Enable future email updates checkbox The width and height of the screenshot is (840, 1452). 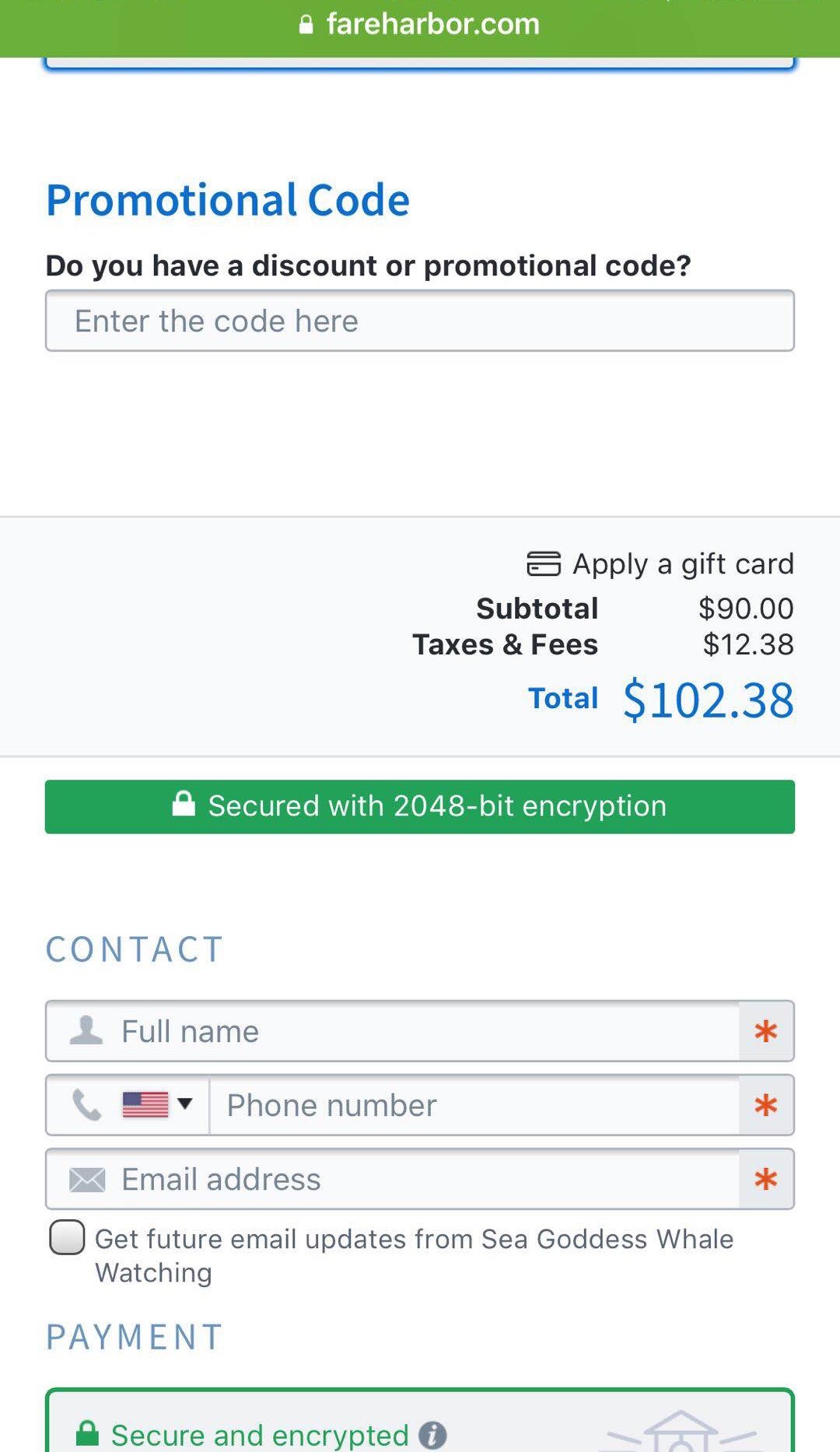pos(67,1237)
